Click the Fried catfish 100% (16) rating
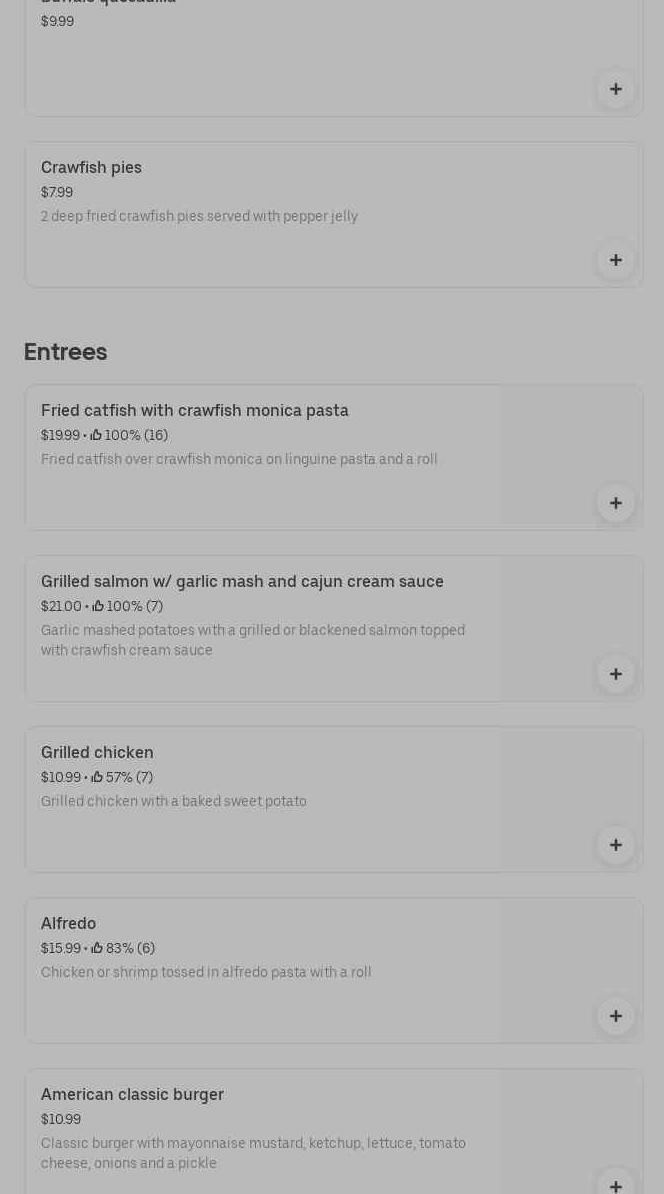 pos(129,435)
